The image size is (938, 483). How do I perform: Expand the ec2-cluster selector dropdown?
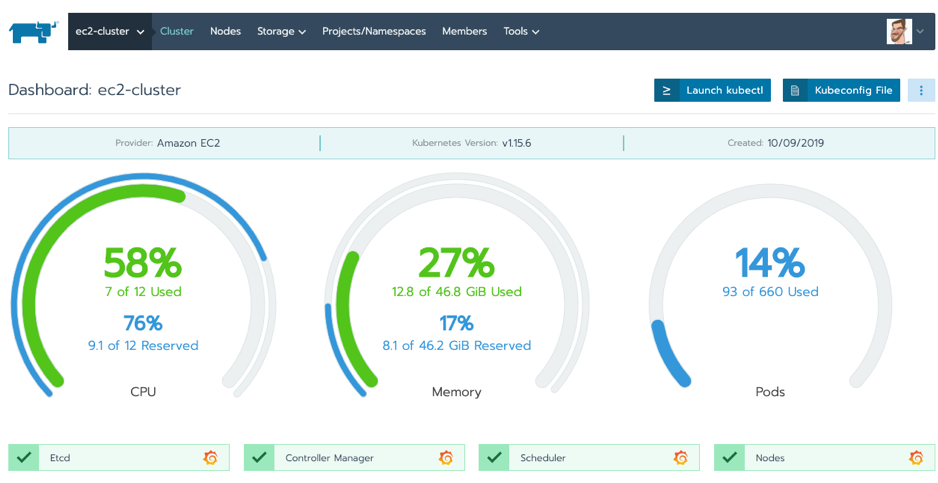click(x=110, y=32)
